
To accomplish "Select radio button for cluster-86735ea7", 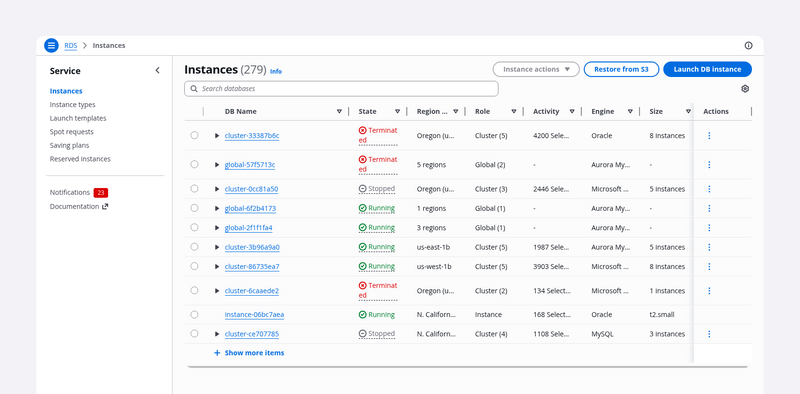I will coord(194,266).
